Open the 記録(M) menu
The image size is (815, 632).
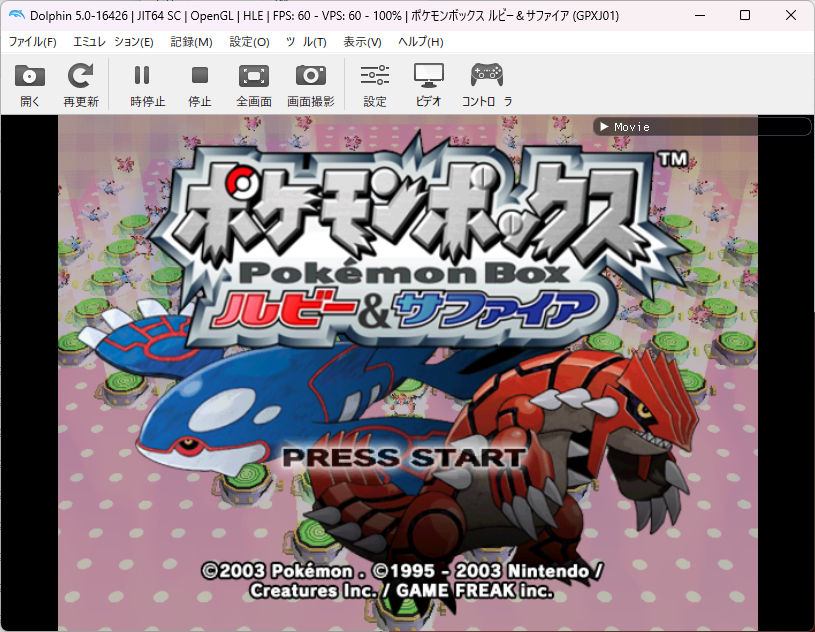[191, 42]
